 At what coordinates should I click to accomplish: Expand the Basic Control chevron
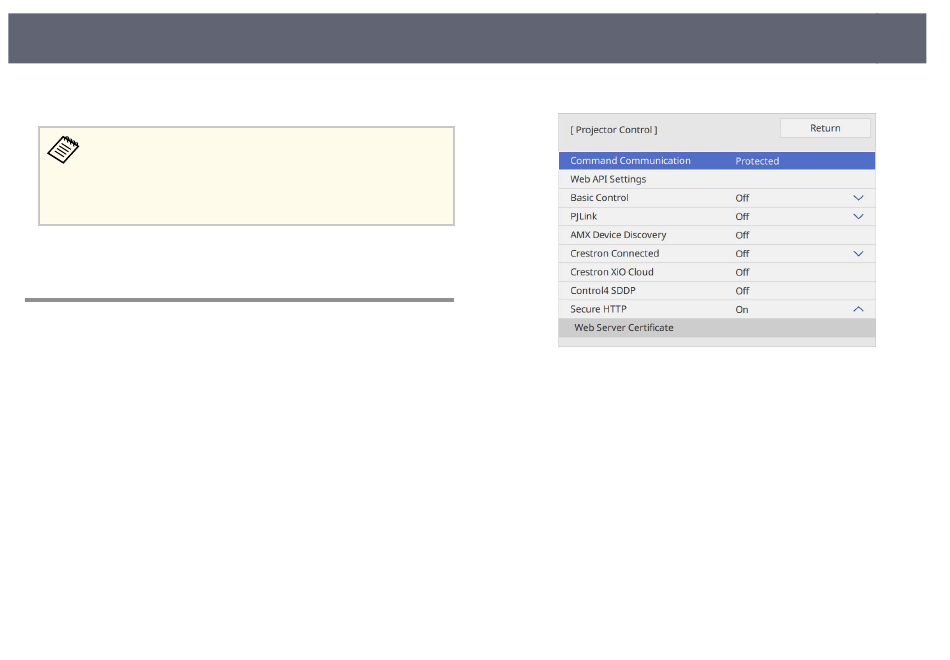point(858,198)
